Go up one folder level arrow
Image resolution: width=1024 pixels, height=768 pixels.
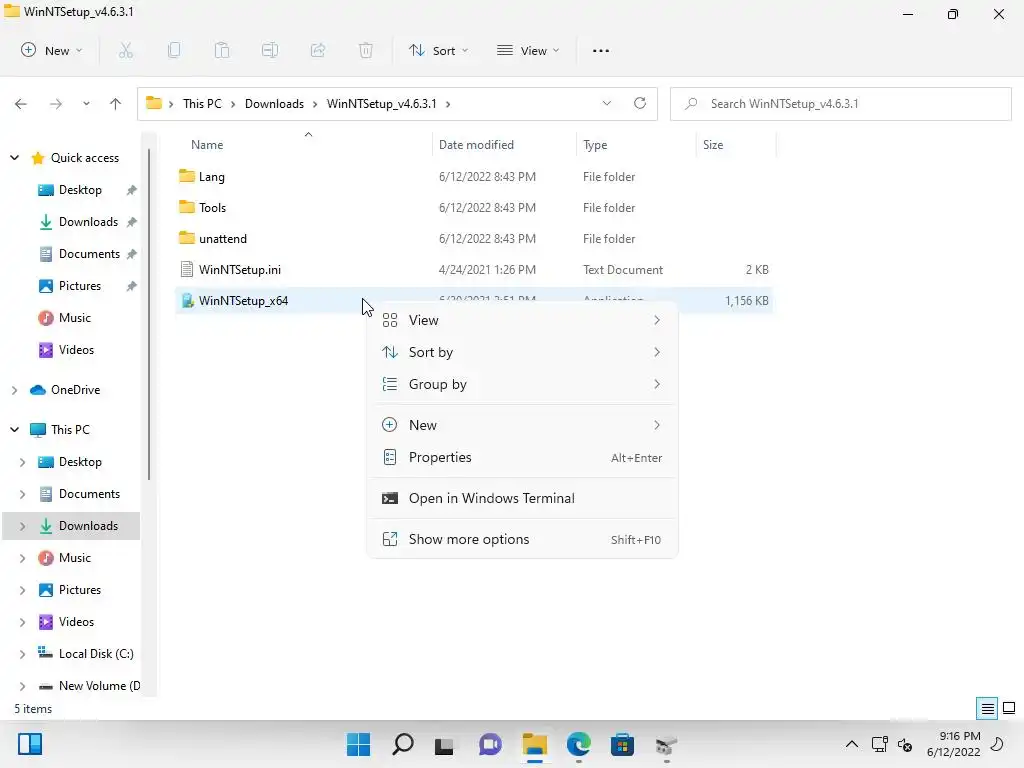click(116, 104)
